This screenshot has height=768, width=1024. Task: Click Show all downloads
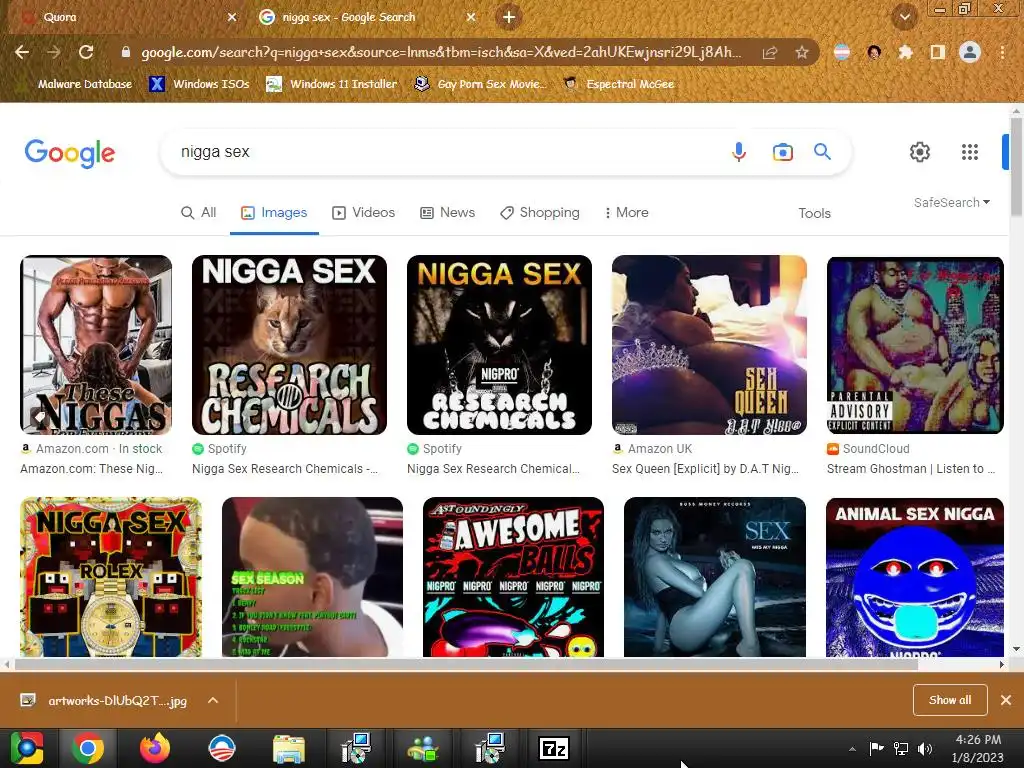[x=950, y=700]
